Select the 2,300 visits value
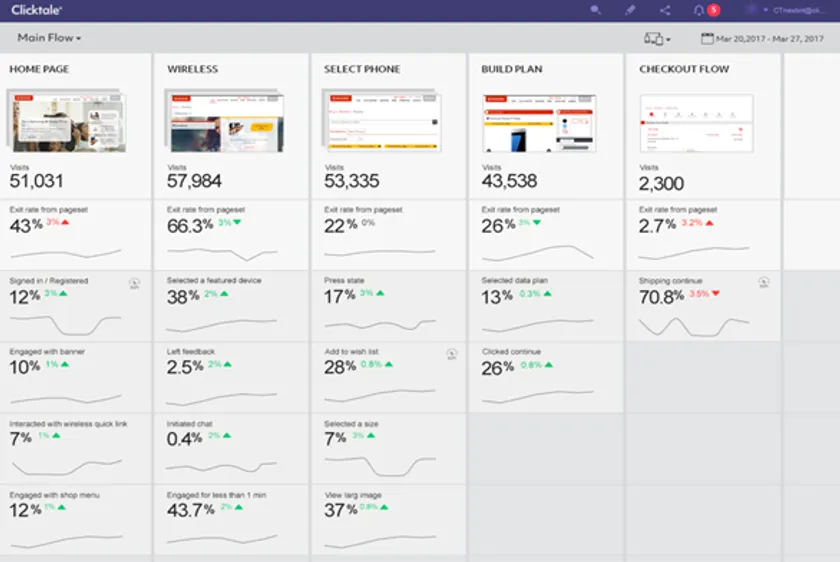 point(661,184)
